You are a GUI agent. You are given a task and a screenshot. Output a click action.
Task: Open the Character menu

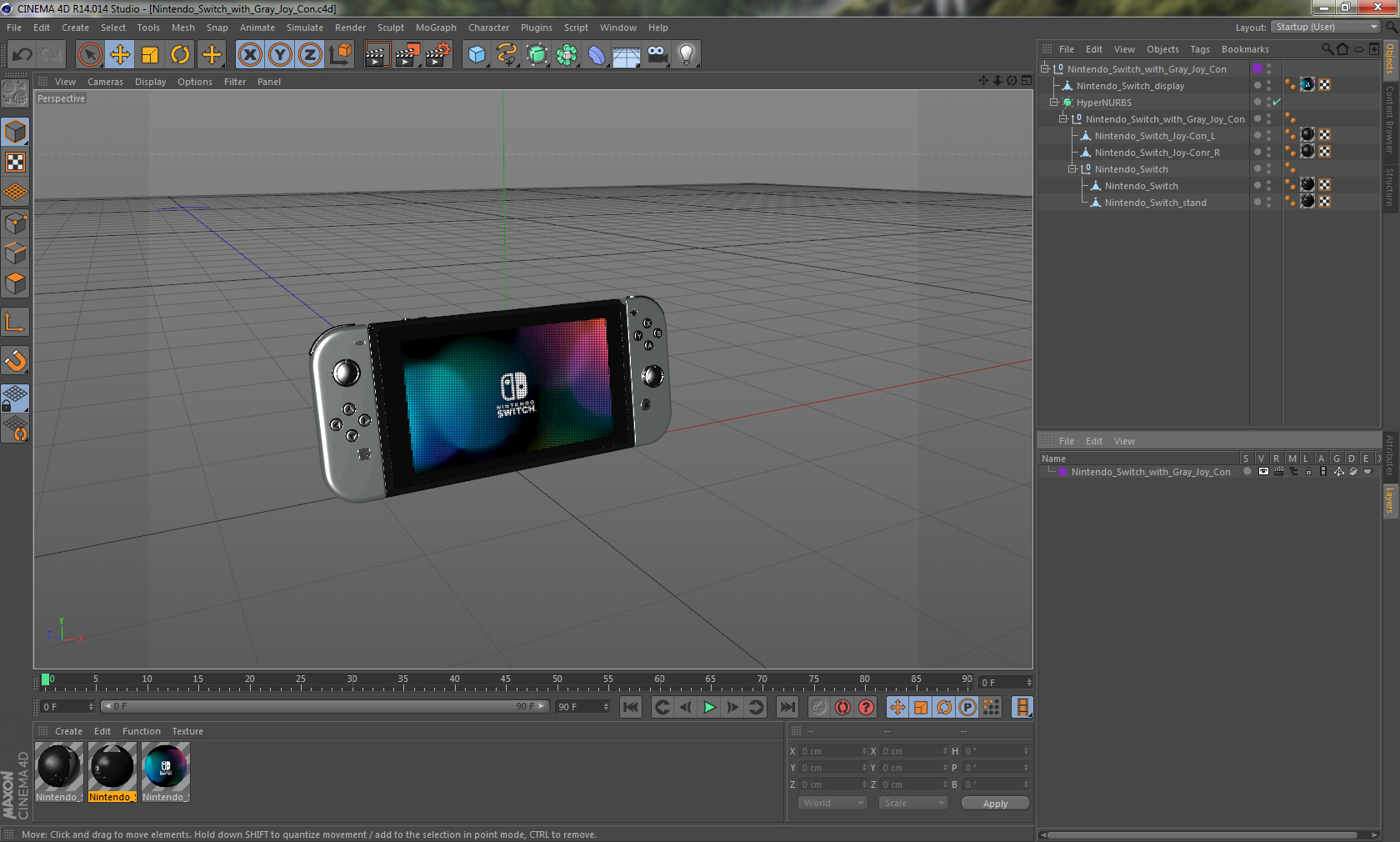pos(488,28)
